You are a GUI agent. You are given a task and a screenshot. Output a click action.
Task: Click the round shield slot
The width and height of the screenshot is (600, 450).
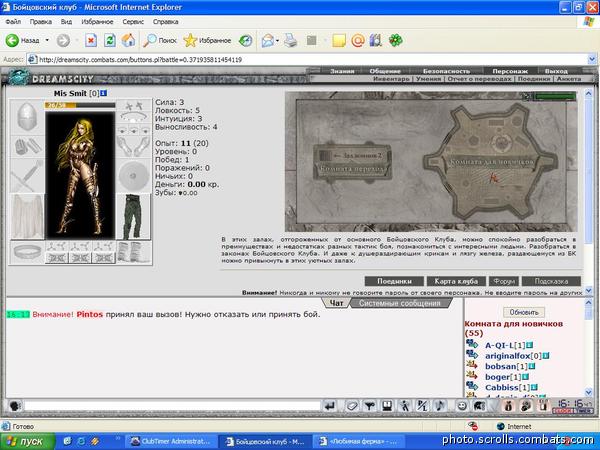click(134, 176)
